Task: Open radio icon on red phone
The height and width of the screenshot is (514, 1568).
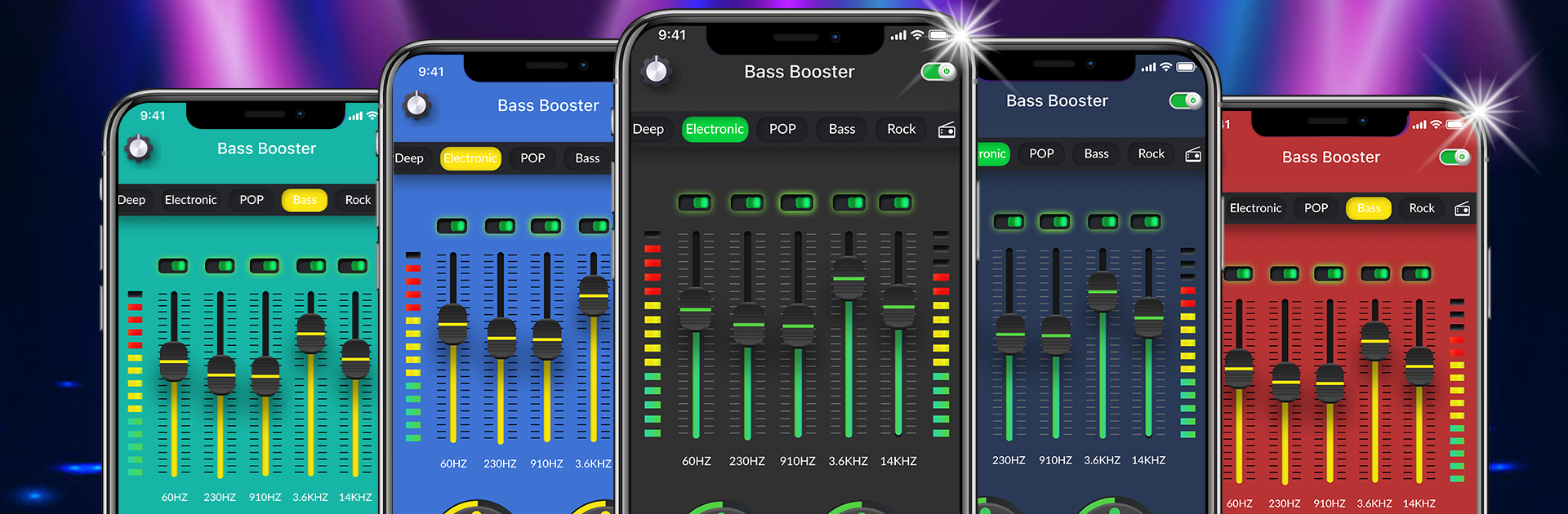Action: coord(1463,209)
